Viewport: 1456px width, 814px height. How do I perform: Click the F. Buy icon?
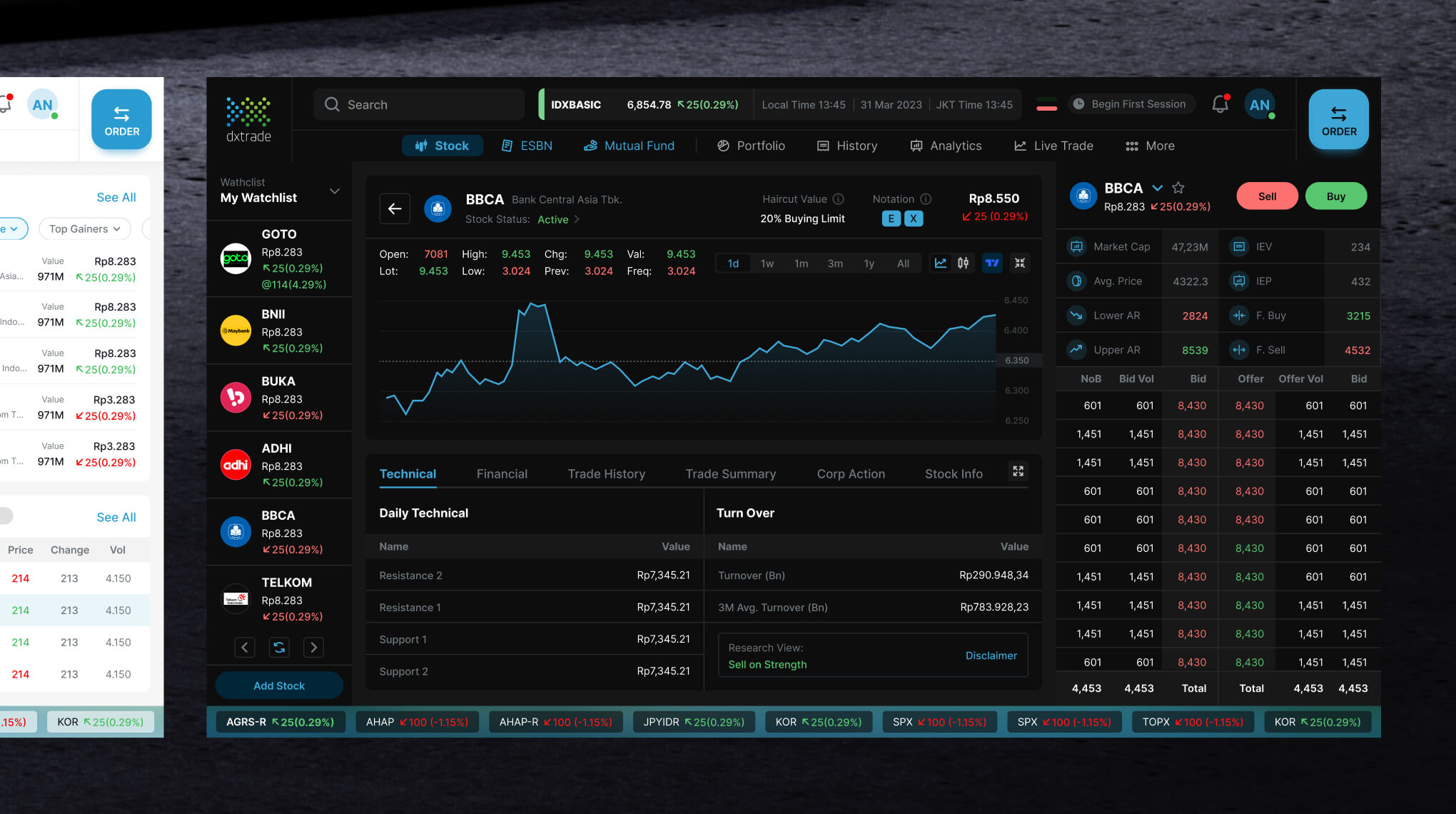tap(1239, 315)
